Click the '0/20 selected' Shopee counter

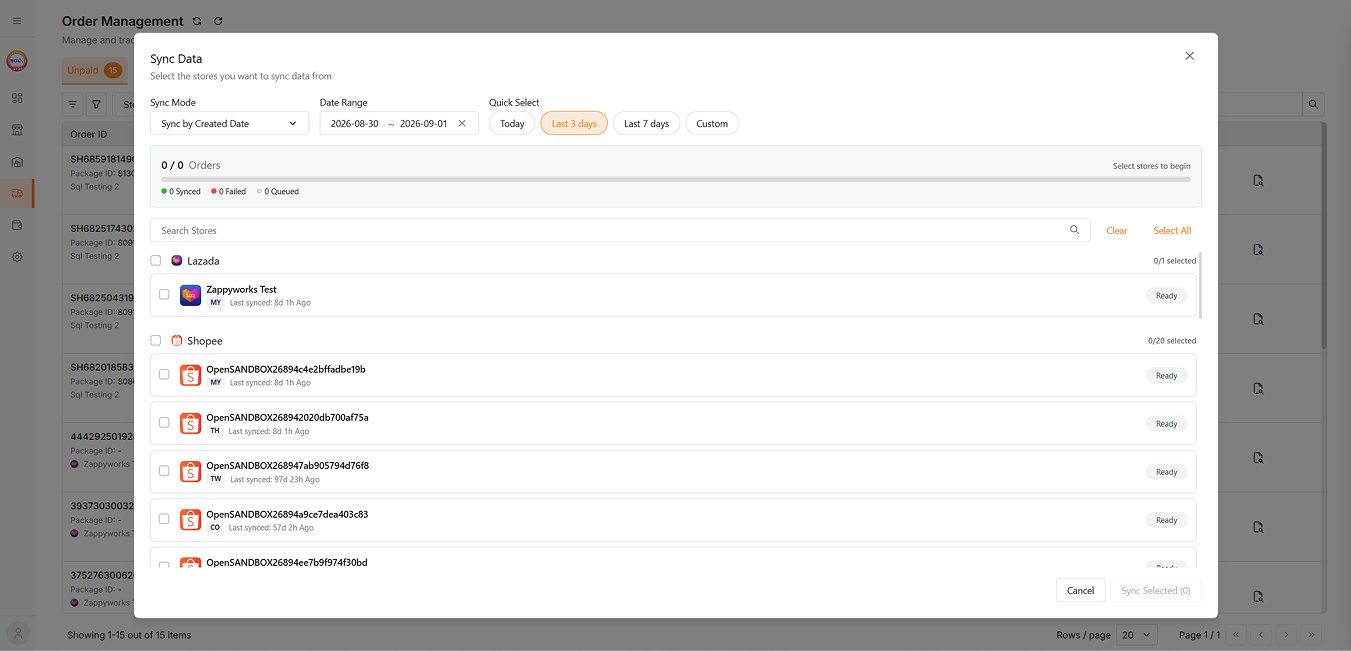click(1172, 341)
